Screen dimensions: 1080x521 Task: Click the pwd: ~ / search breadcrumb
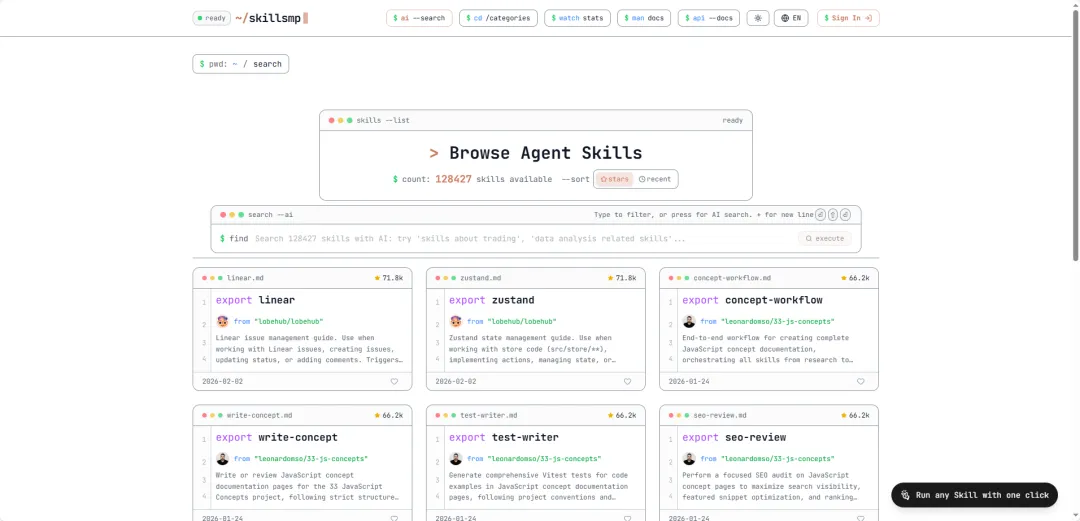coord(240,64)
